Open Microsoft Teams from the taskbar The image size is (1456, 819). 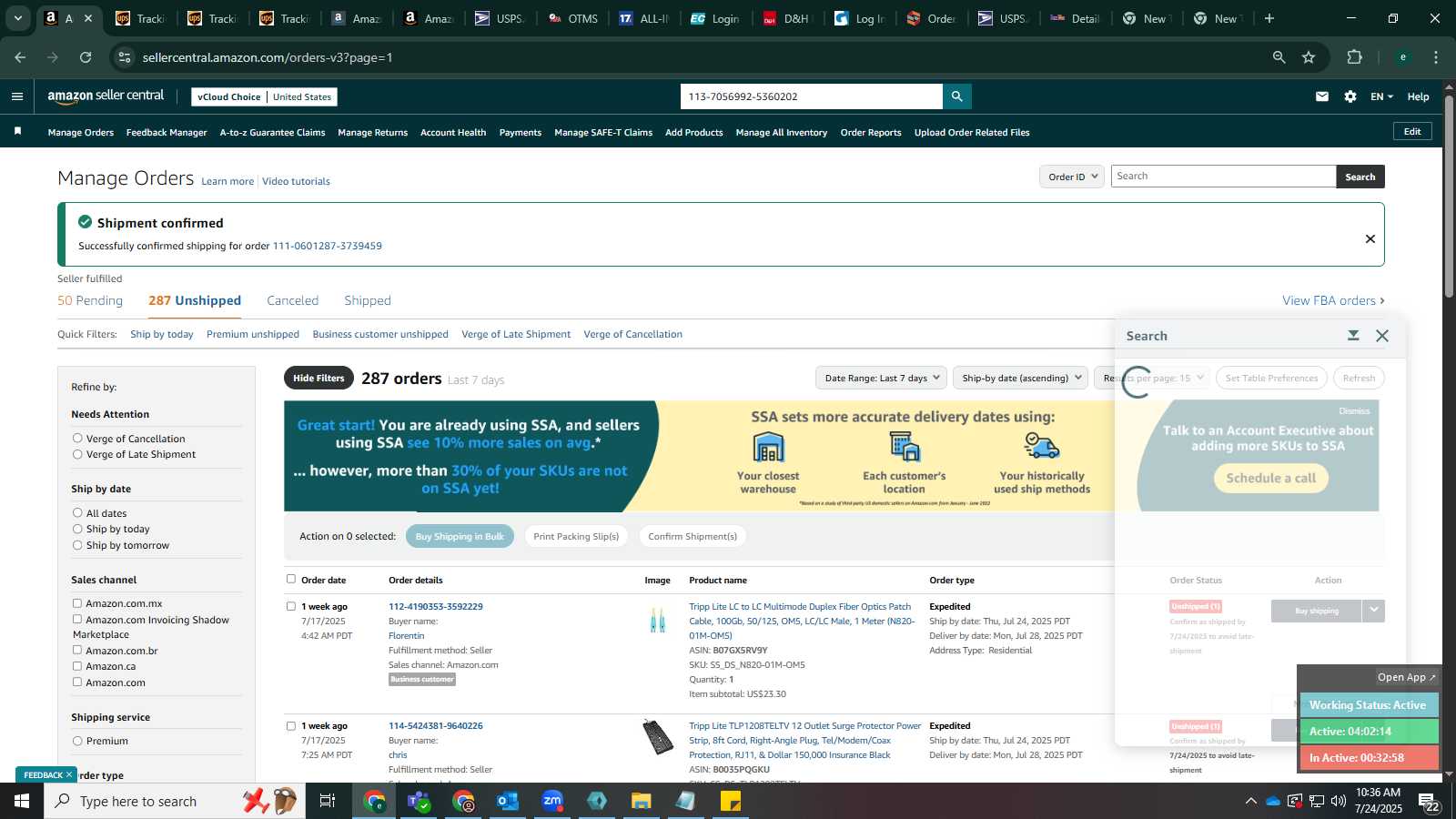419,801
